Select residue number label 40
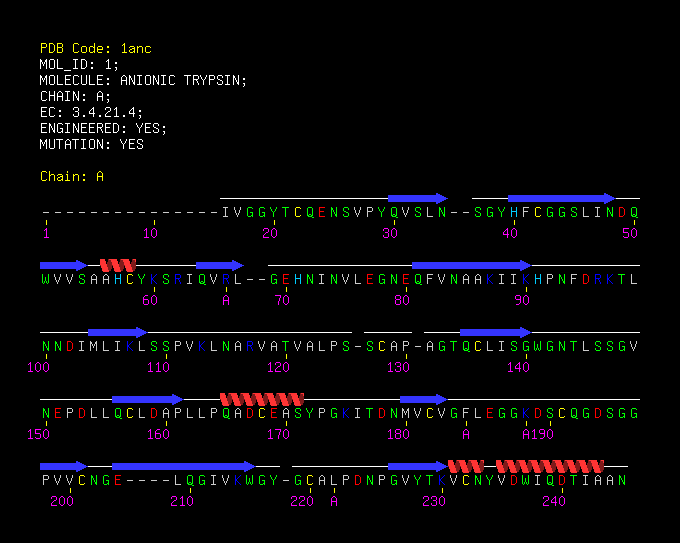680x543 pixels. [x=510, y=233]
